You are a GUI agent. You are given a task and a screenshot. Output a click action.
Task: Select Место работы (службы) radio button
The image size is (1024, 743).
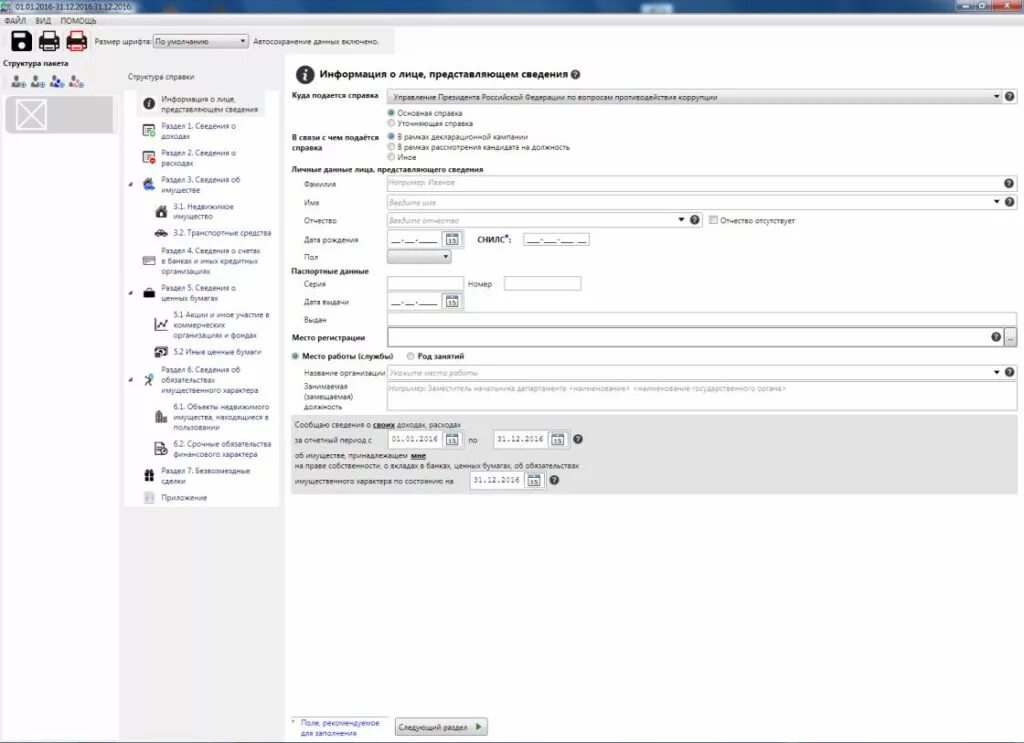point(295,356)
